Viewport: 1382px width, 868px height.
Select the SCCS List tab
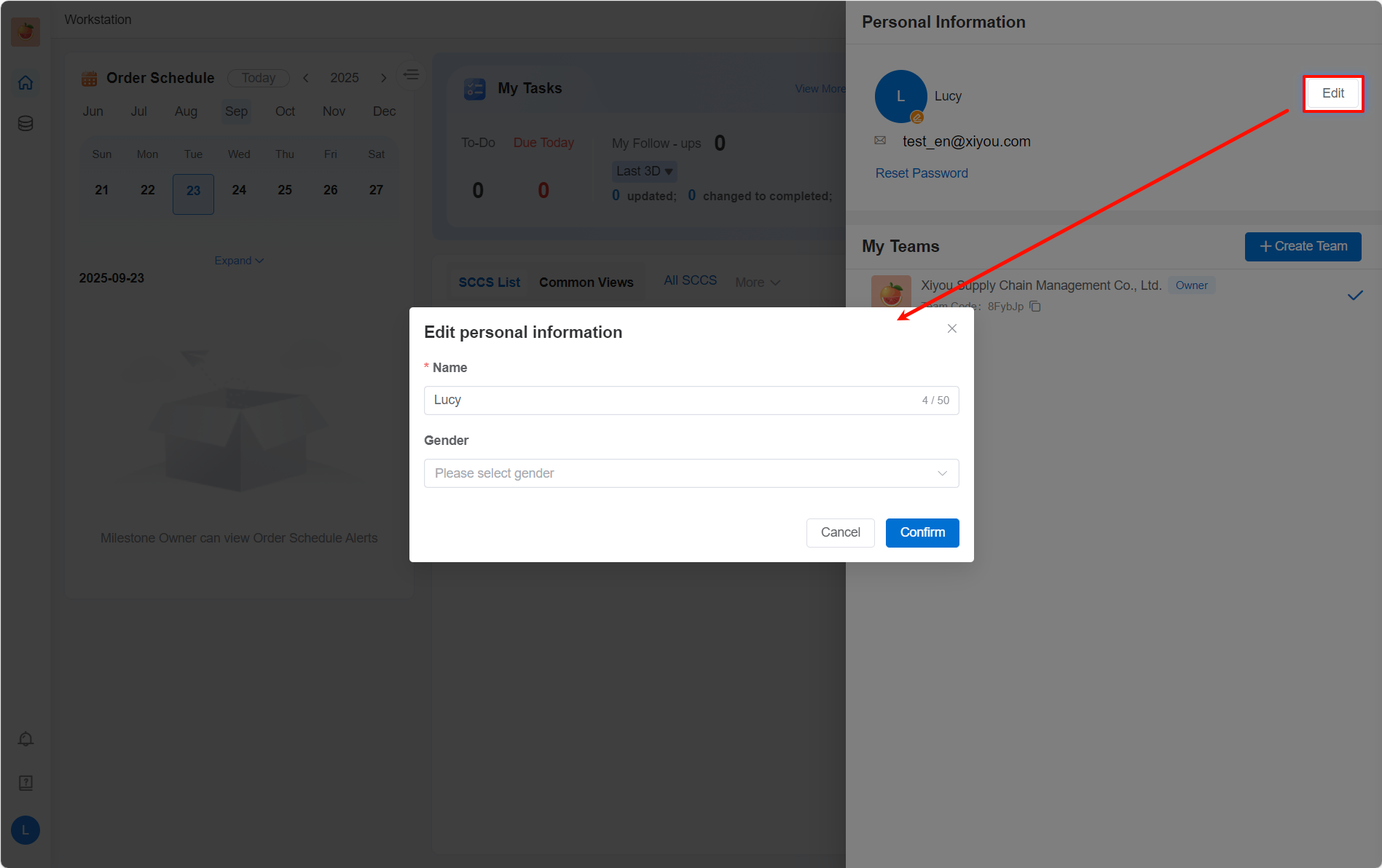click(489, 283)
